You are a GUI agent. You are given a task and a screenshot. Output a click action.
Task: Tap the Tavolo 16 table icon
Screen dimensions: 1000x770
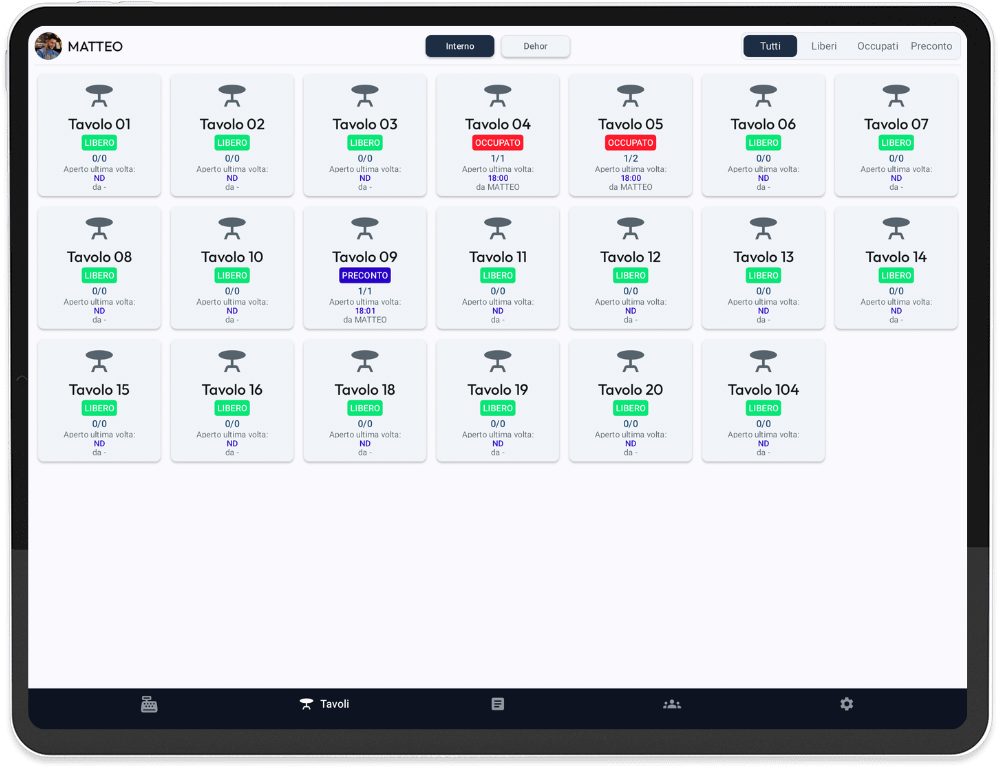[232, 361]
